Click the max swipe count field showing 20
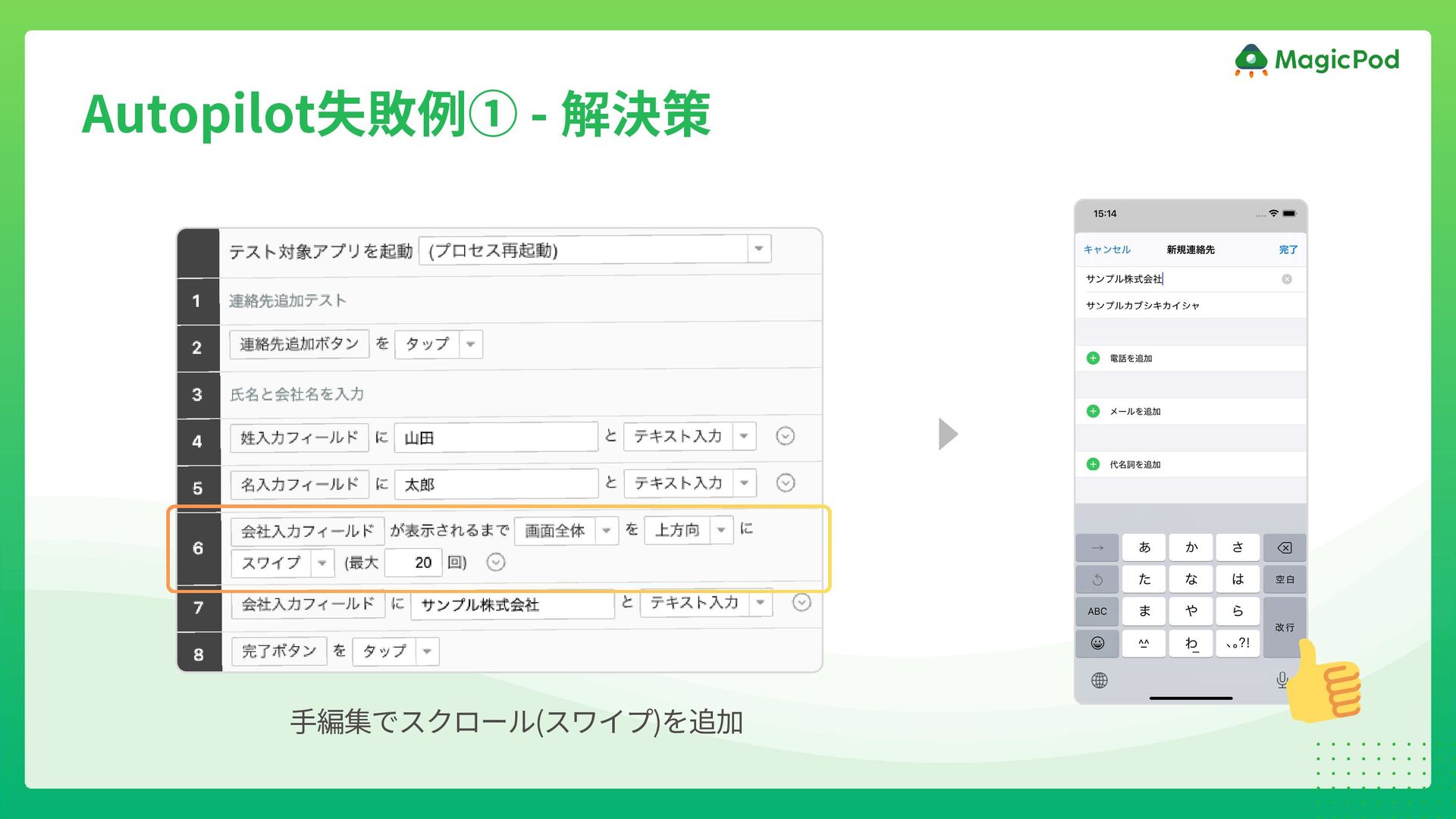Image resolution: width=1456 pixels, height=819 pixels. pyautogui.click(x=413, y=563)
